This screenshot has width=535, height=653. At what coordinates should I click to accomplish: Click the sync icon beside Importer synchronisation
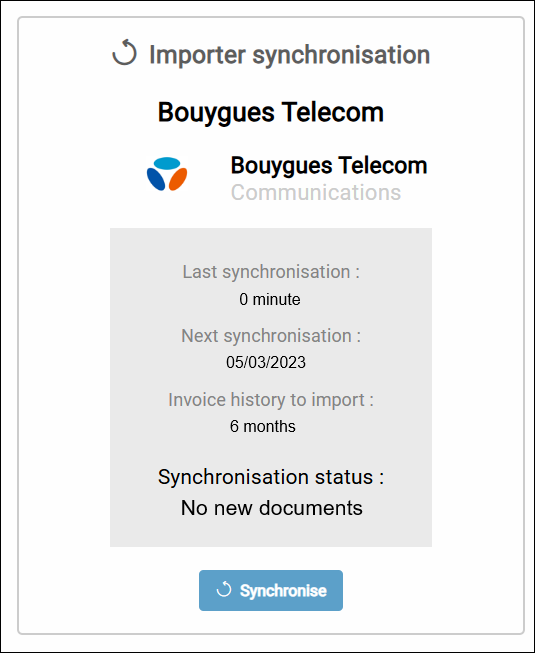124,53
